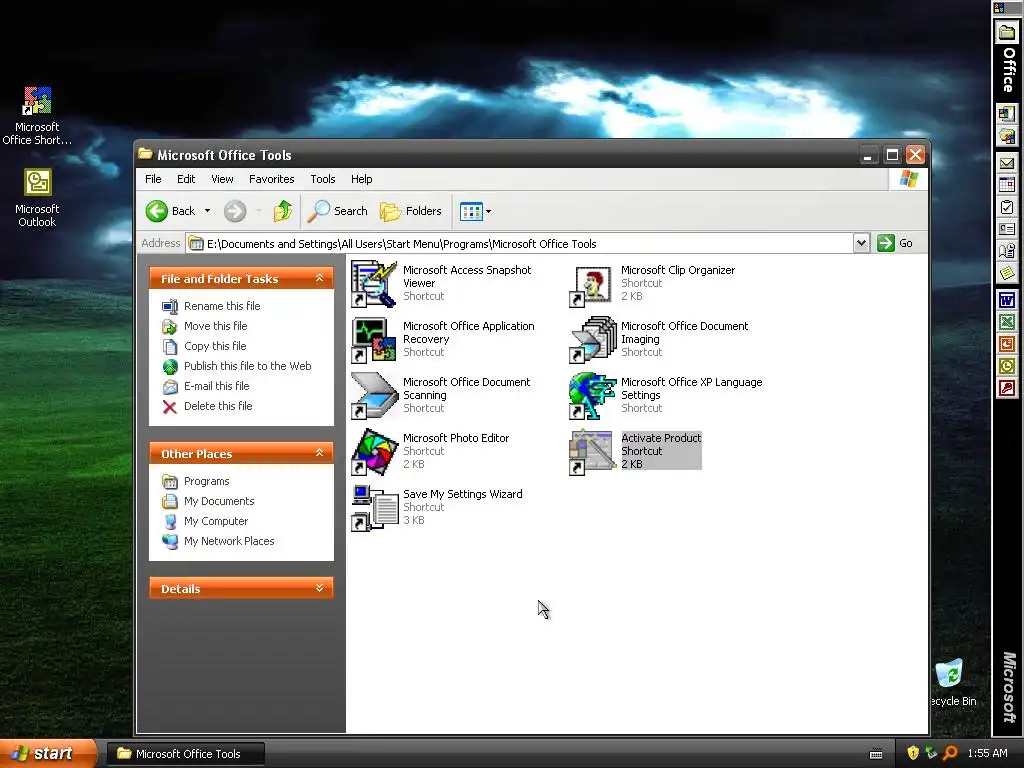Click New Contact card icon on Shortcut Bar
Image resolution: width=1024 pixels, height=768 pixels.
coord(1006,229)
